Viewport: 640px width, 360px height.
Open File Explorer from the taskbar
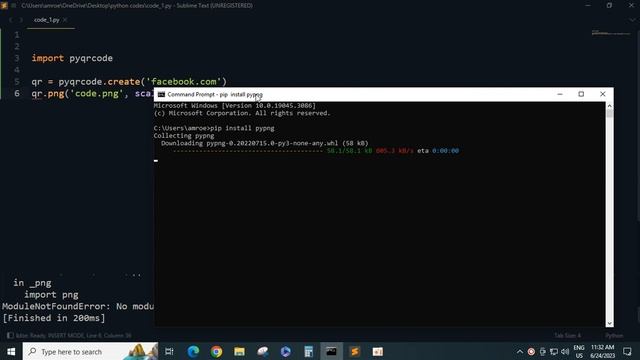pyautogui.click(x=239, y=351)
